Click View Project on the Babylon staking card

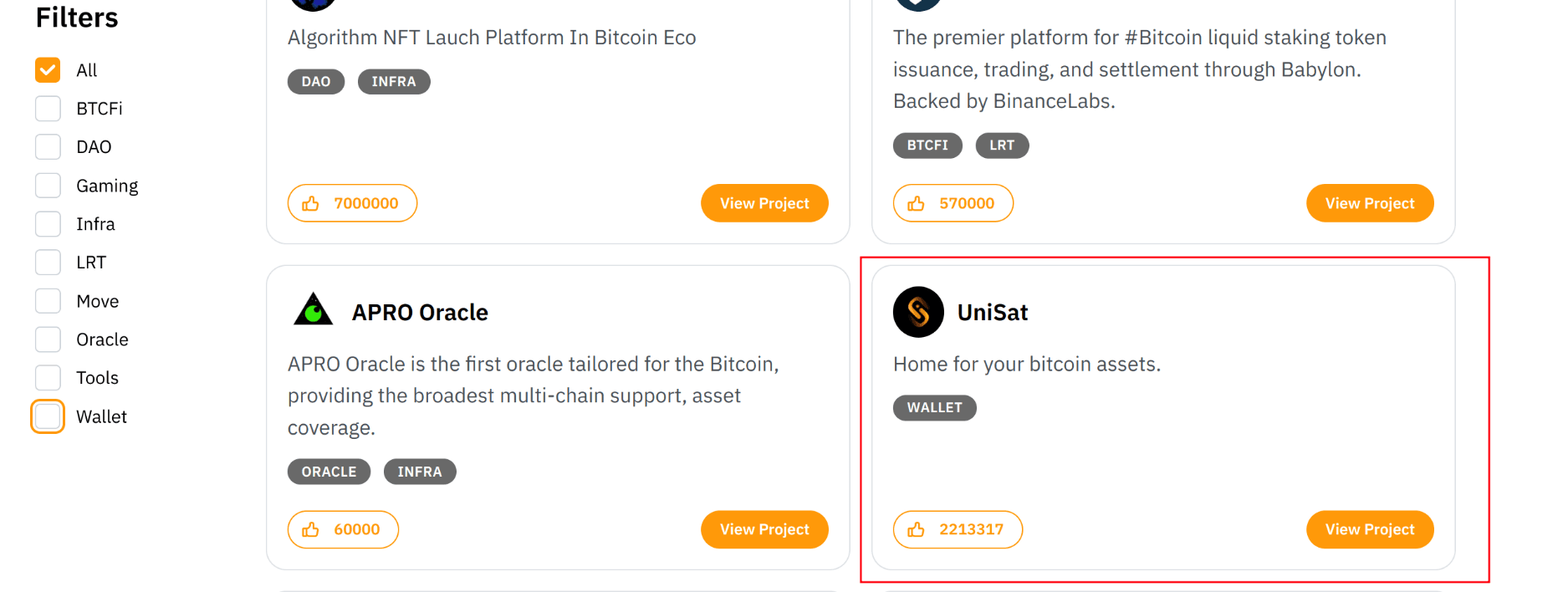1370,203
